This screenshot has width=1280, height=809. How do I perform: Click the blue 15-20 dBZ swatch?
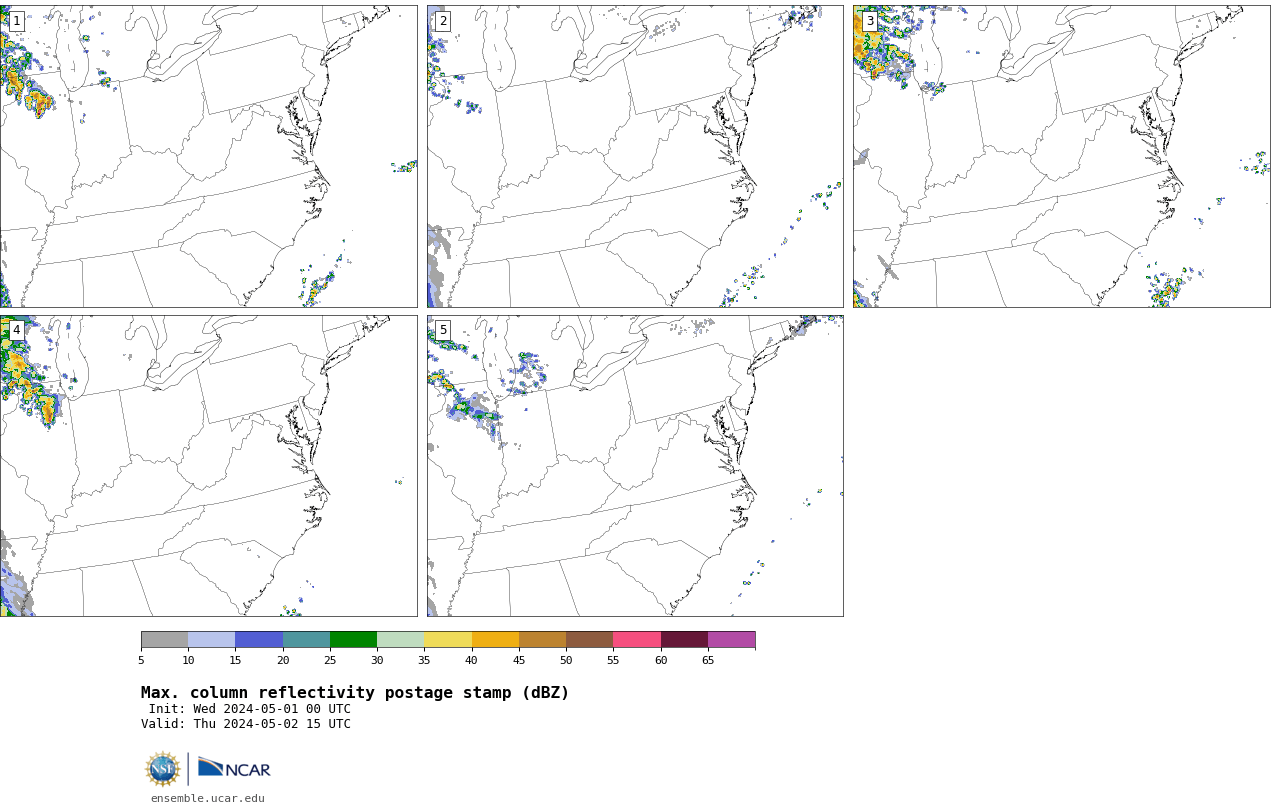pyautogui.click(x=259, y=640)
